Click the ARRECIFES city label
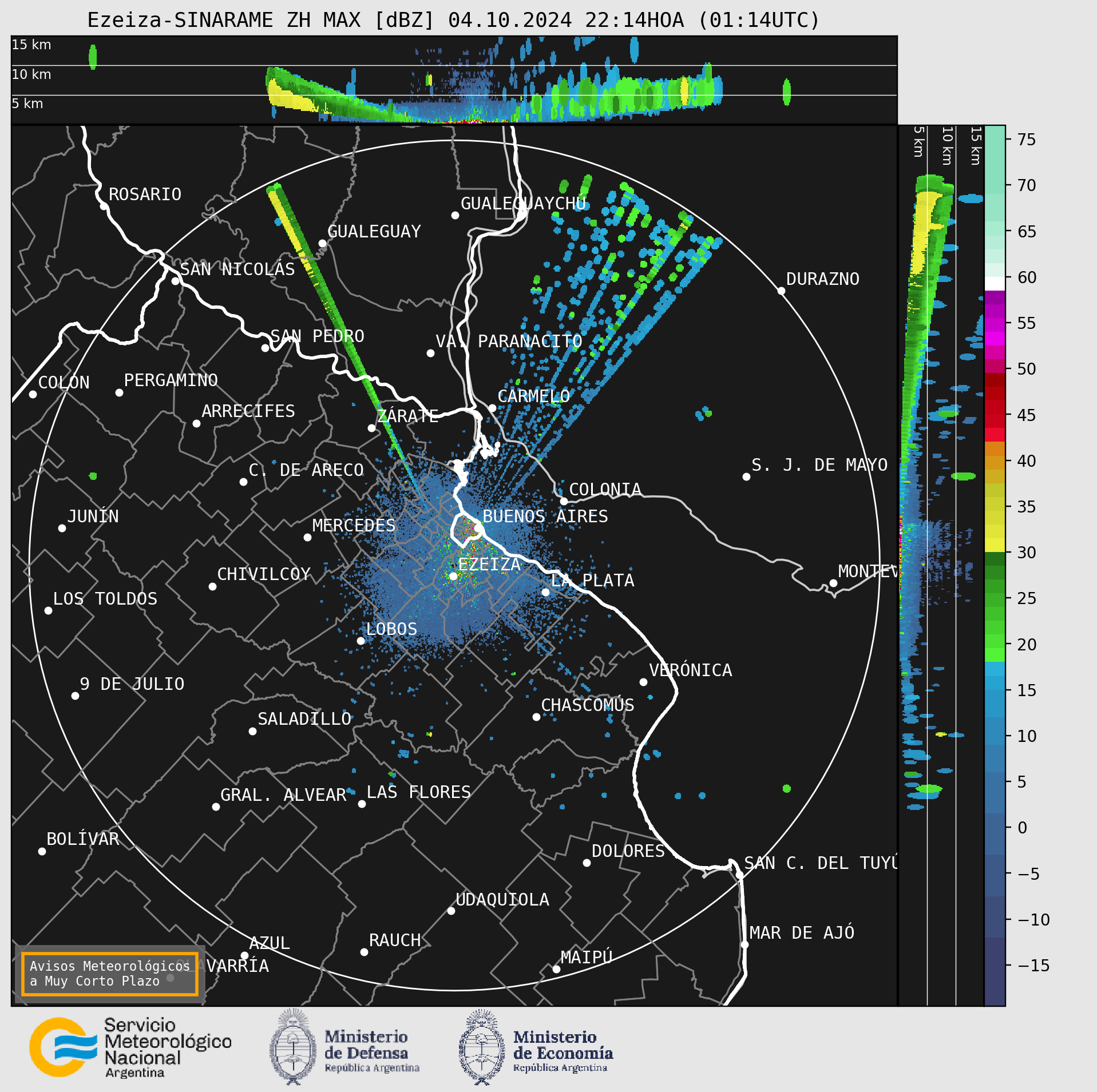The image size is (1097, 1092). point(248,411)
